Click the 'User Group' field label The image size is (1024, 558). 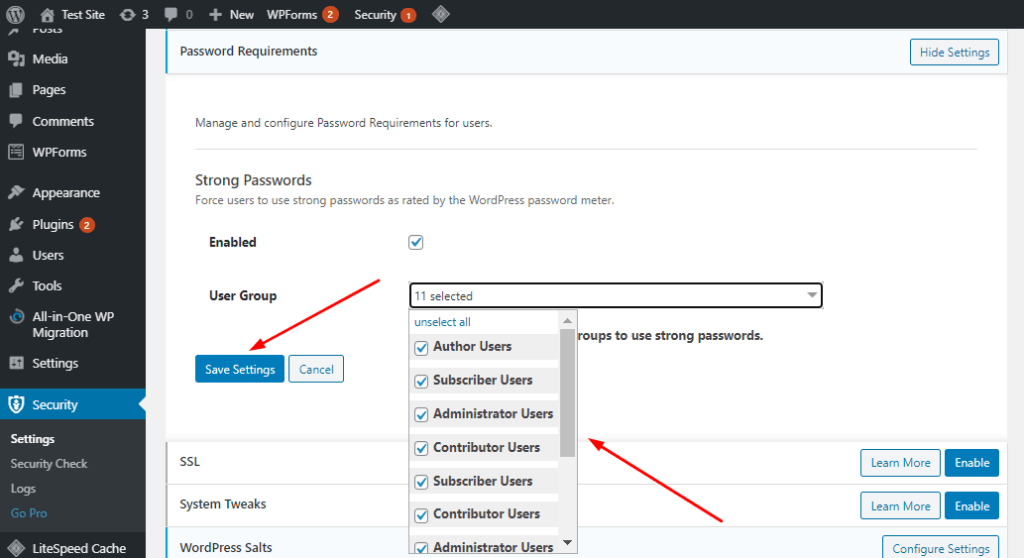coord(243,295)
